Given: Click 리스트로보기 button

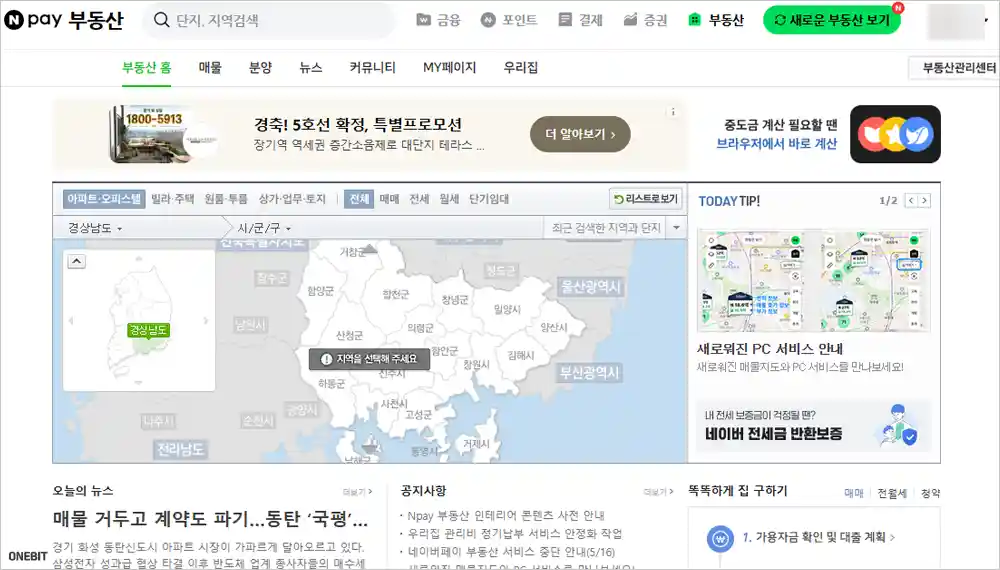Looking at the screenshot, I should tap(645, 199).
